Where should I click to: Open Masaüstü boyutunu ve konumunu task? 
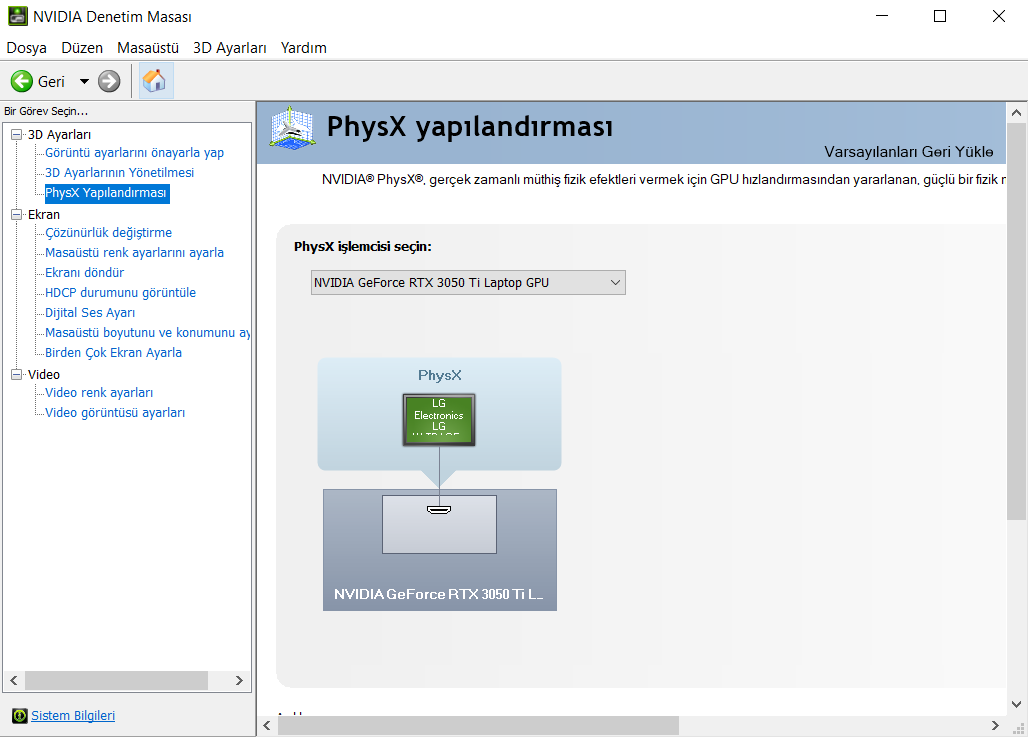pyautogui.click(x=148, y=332)
